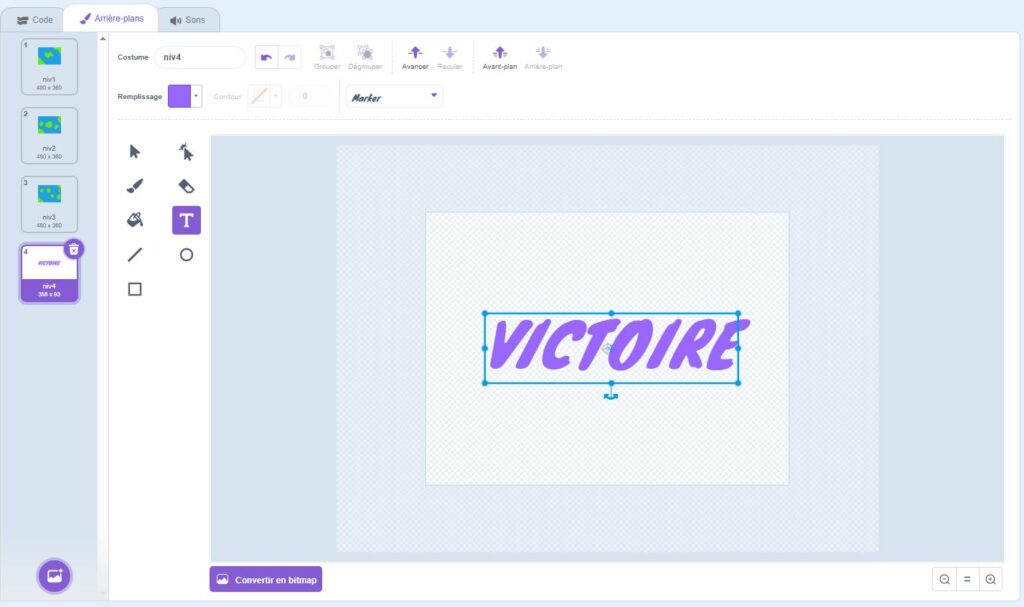Select the Reshape tool
The image size is (1024, 607).
(x=186, y=152)
